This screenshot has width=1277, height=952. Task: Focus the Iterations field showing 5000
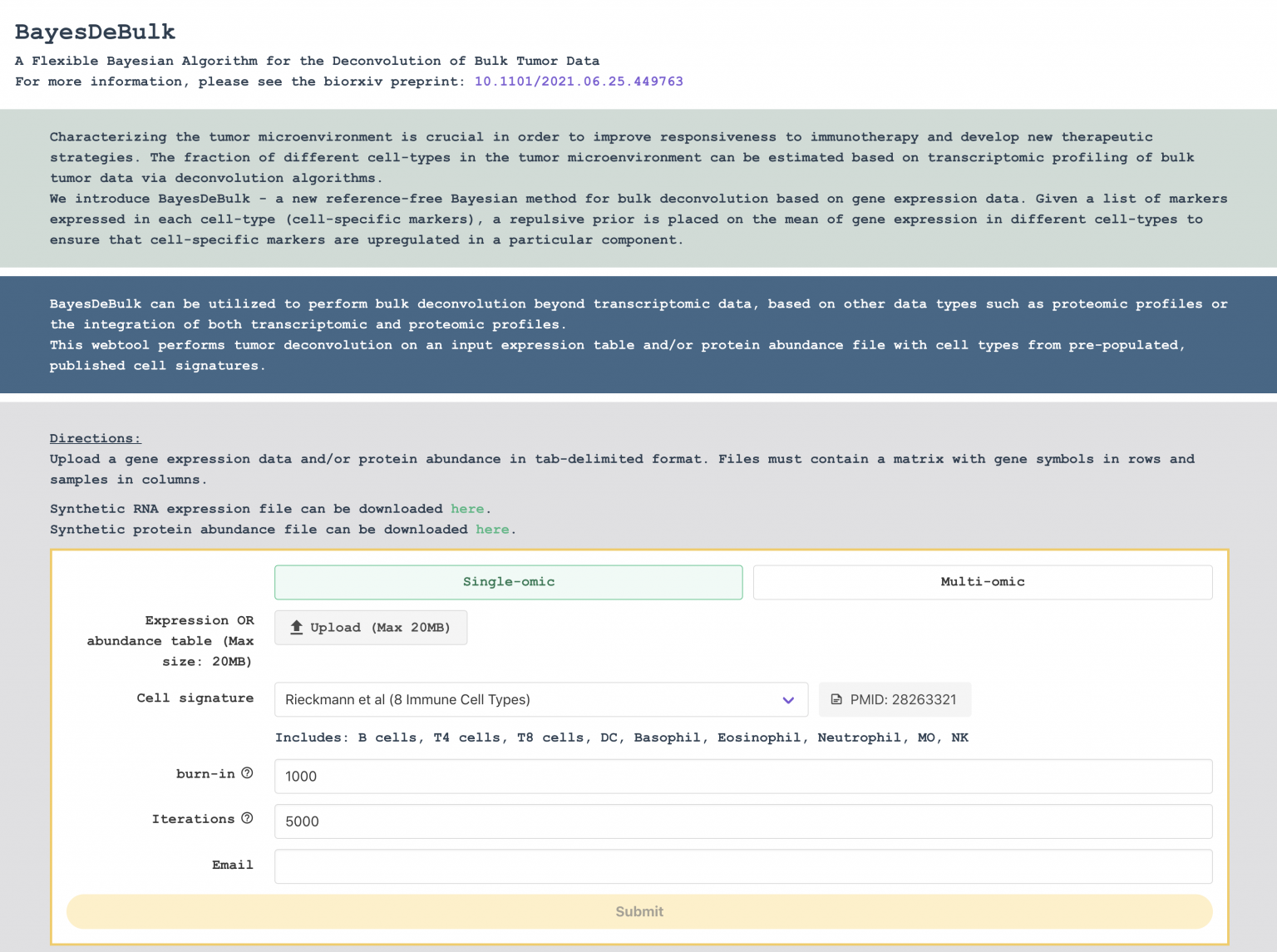pyautogui.click(x=742, y=821)
